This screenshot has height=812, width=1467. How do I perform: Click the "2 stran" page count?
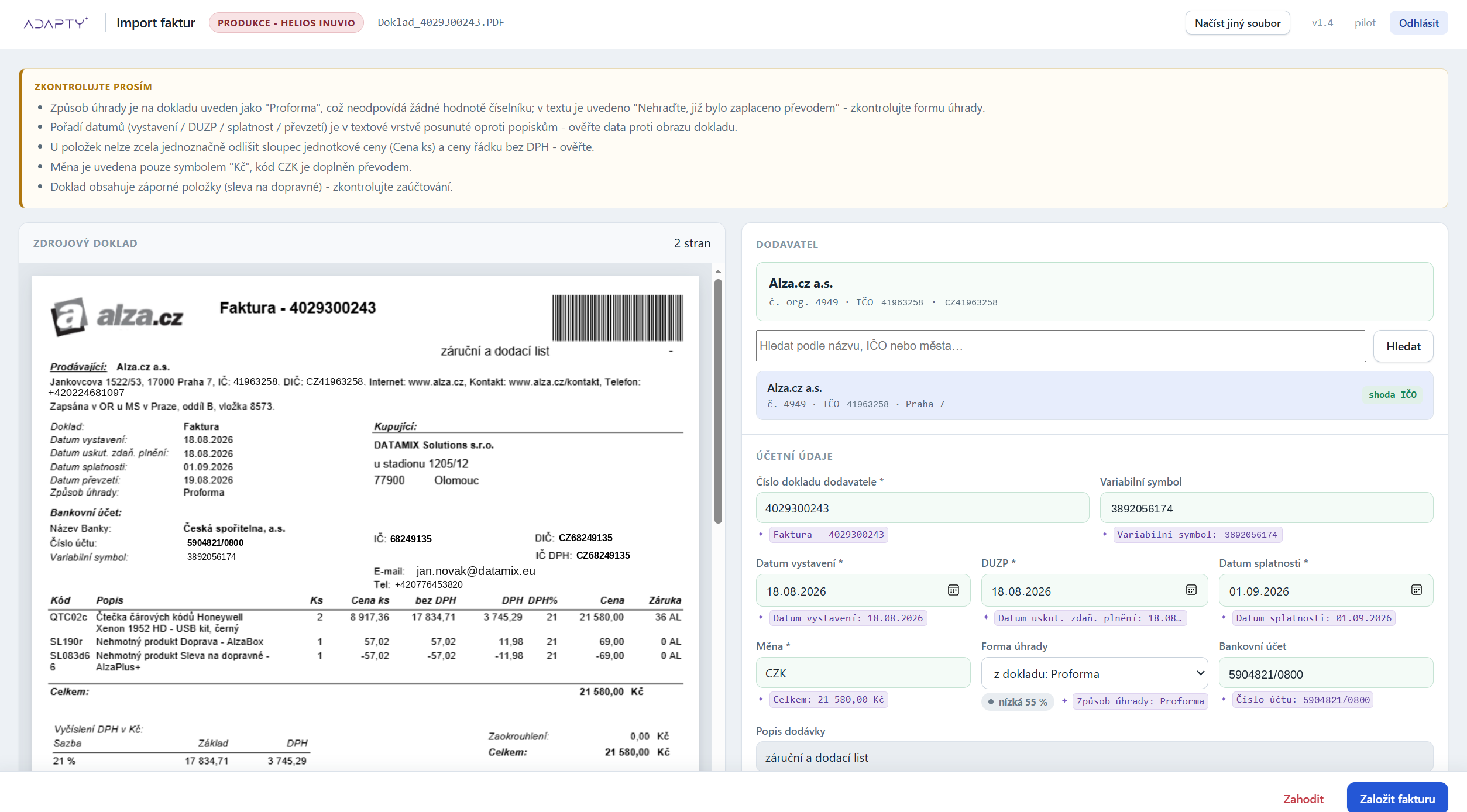coord(692,243)
